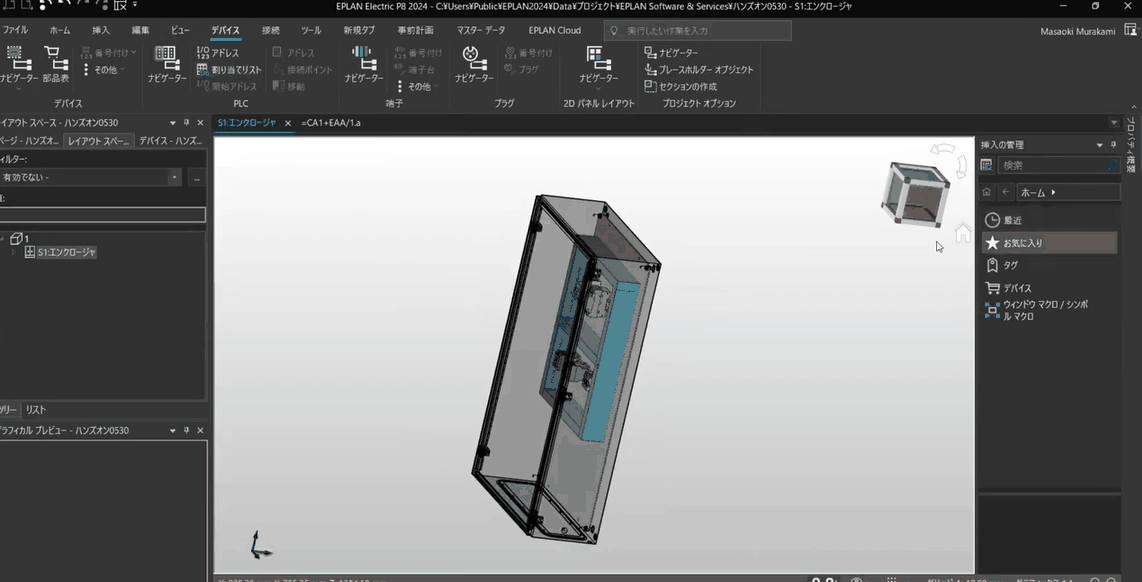
Task: Switch to the =CA1+EAA/1.a tab
Action: tap(330, 123)
